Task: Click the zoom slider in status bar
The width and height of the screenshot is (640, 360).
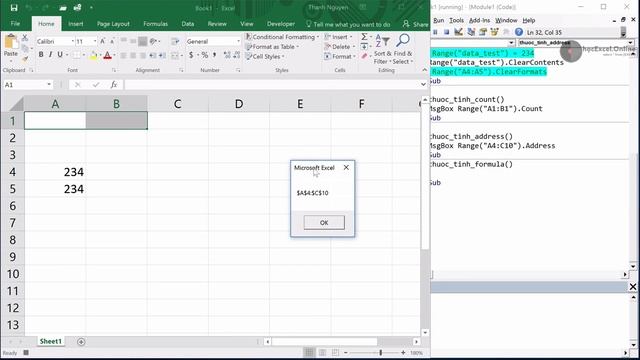Action: click(380, 352)
